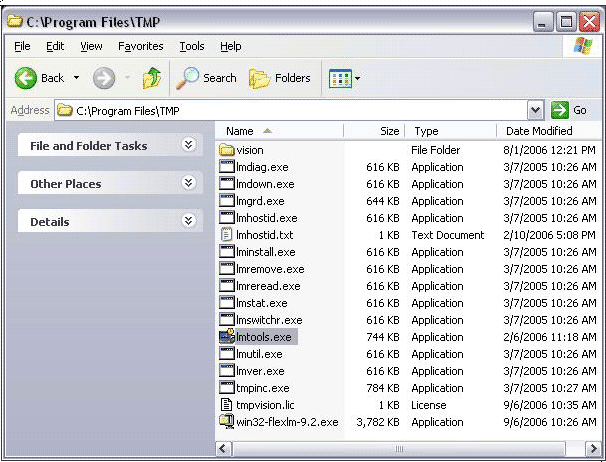Select the tmpvision.lic license file
The width and height of the screenshot is (606, 462).
[265, 405]
